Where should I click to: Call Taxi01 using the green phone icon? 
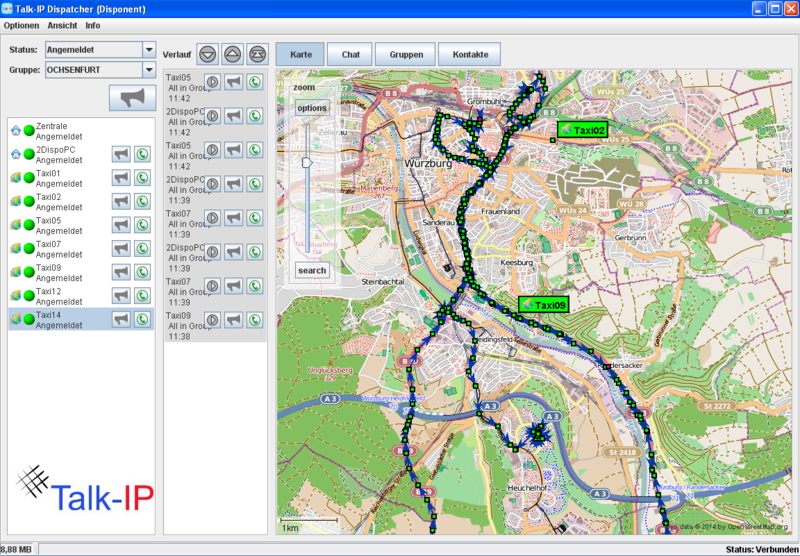coord(142,178)
